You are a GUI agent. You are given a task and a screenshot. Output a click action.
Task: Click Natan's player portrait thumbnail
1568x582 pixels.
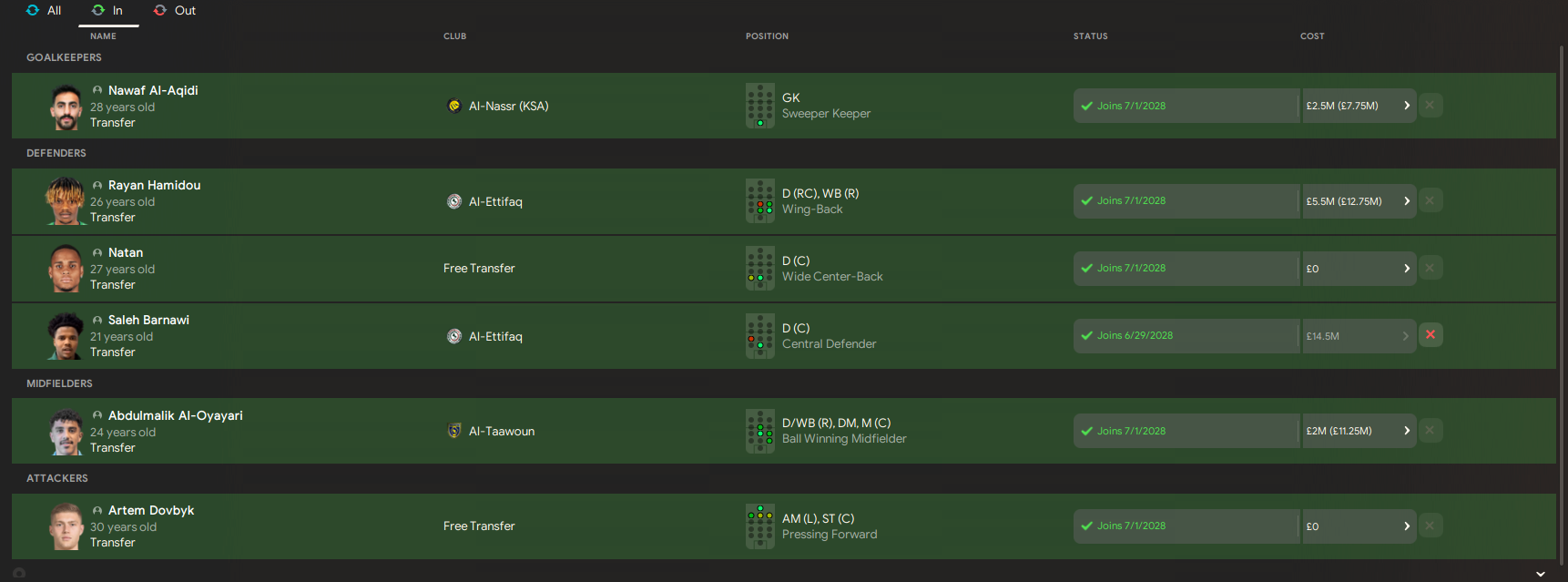66,269
